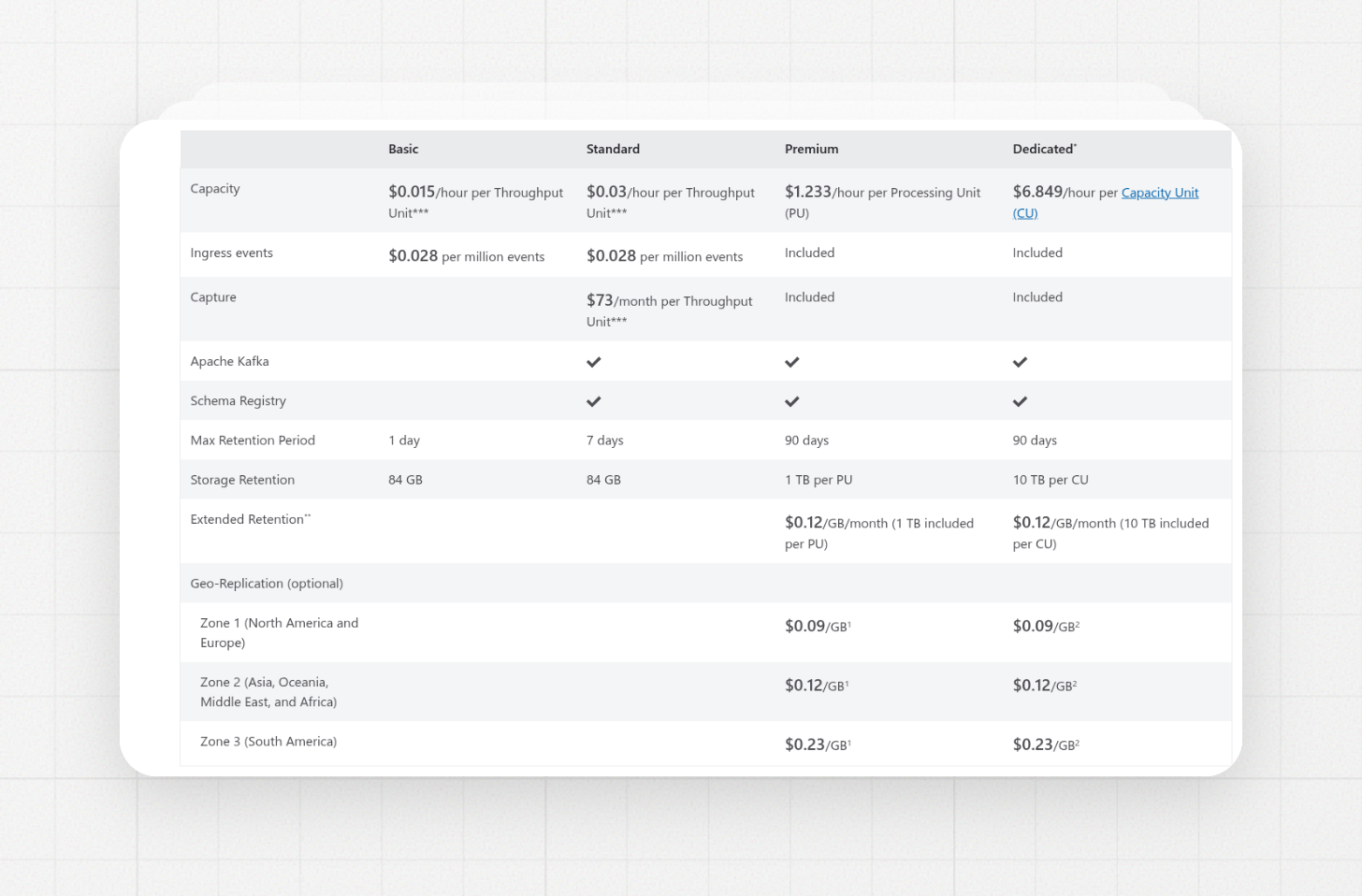The height and width of the screenshot is (896, 1362).
Task: Click Zone 2 (Asia, Oceania, Middle East, and Africa)
Action: [268, 692]
